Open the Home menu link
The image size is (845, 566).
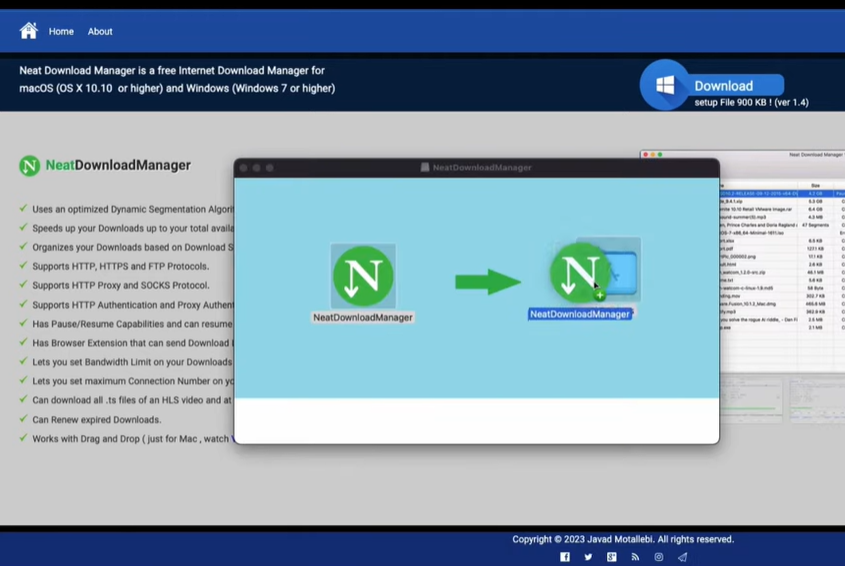[61, 32]
